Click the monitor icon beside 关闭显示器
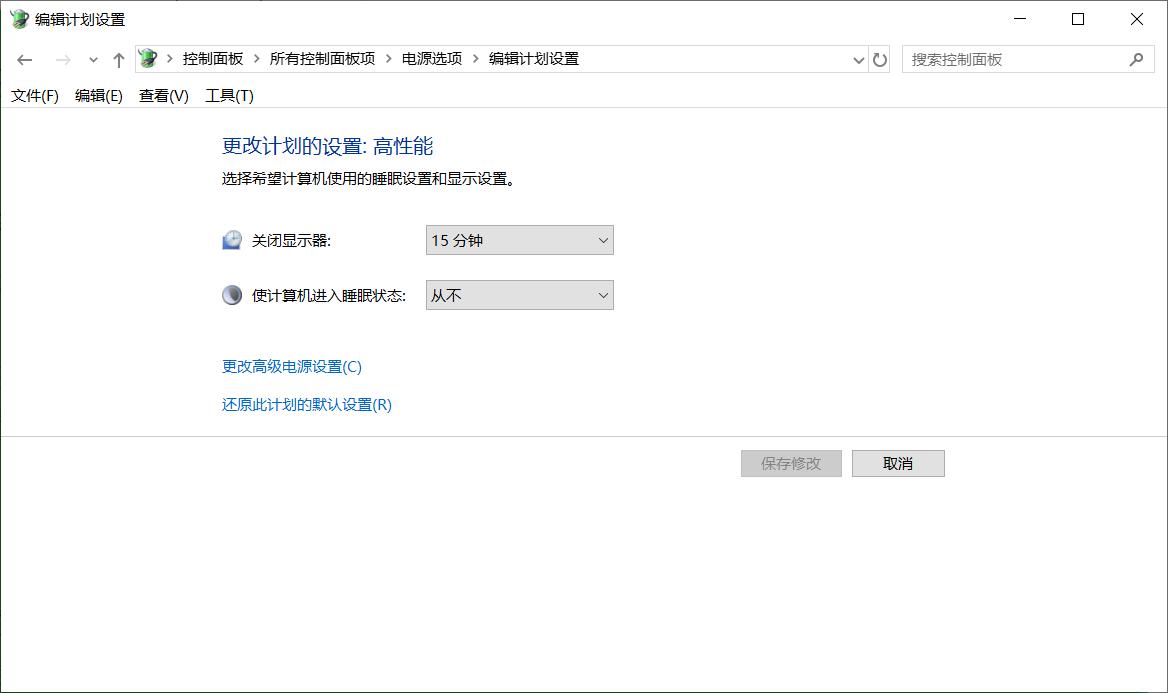1168x693 pixels. click(232, 239)
